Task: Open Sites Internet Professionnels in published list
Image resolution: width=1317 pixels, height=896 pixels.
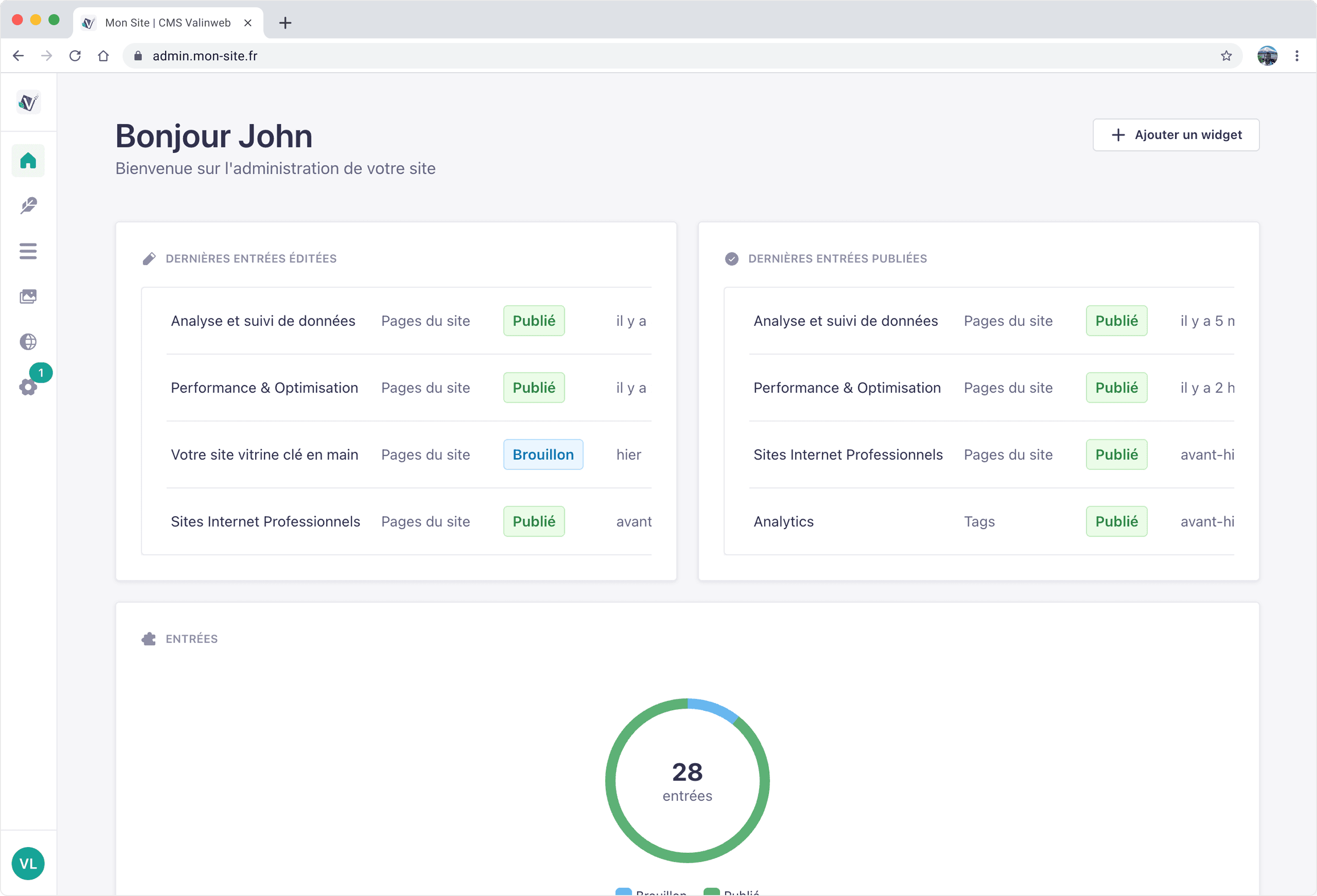Action: point(848,454)
